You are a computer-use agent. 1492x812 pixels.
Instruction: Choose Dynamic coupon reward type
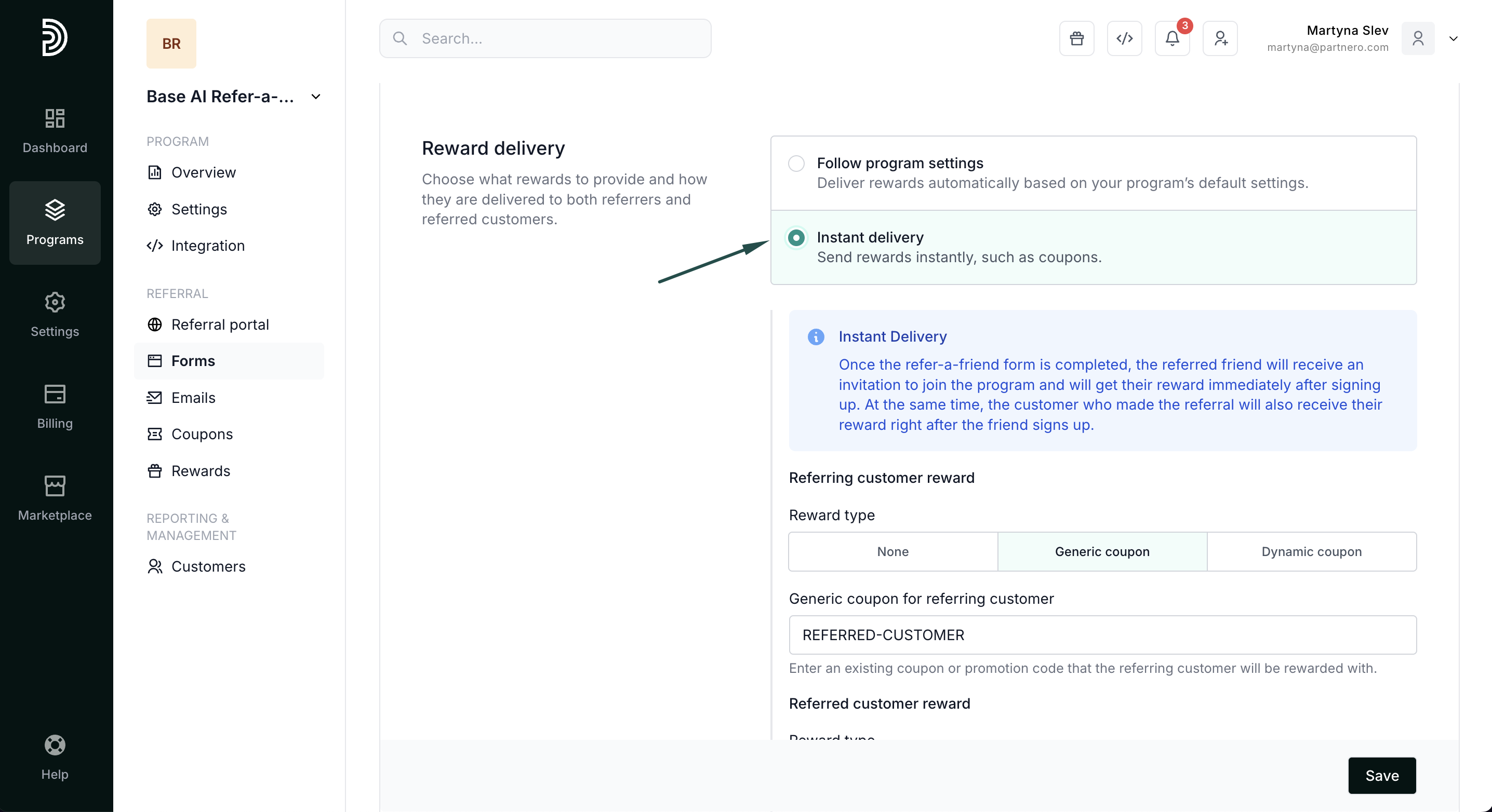click(x=1311, y=551)
